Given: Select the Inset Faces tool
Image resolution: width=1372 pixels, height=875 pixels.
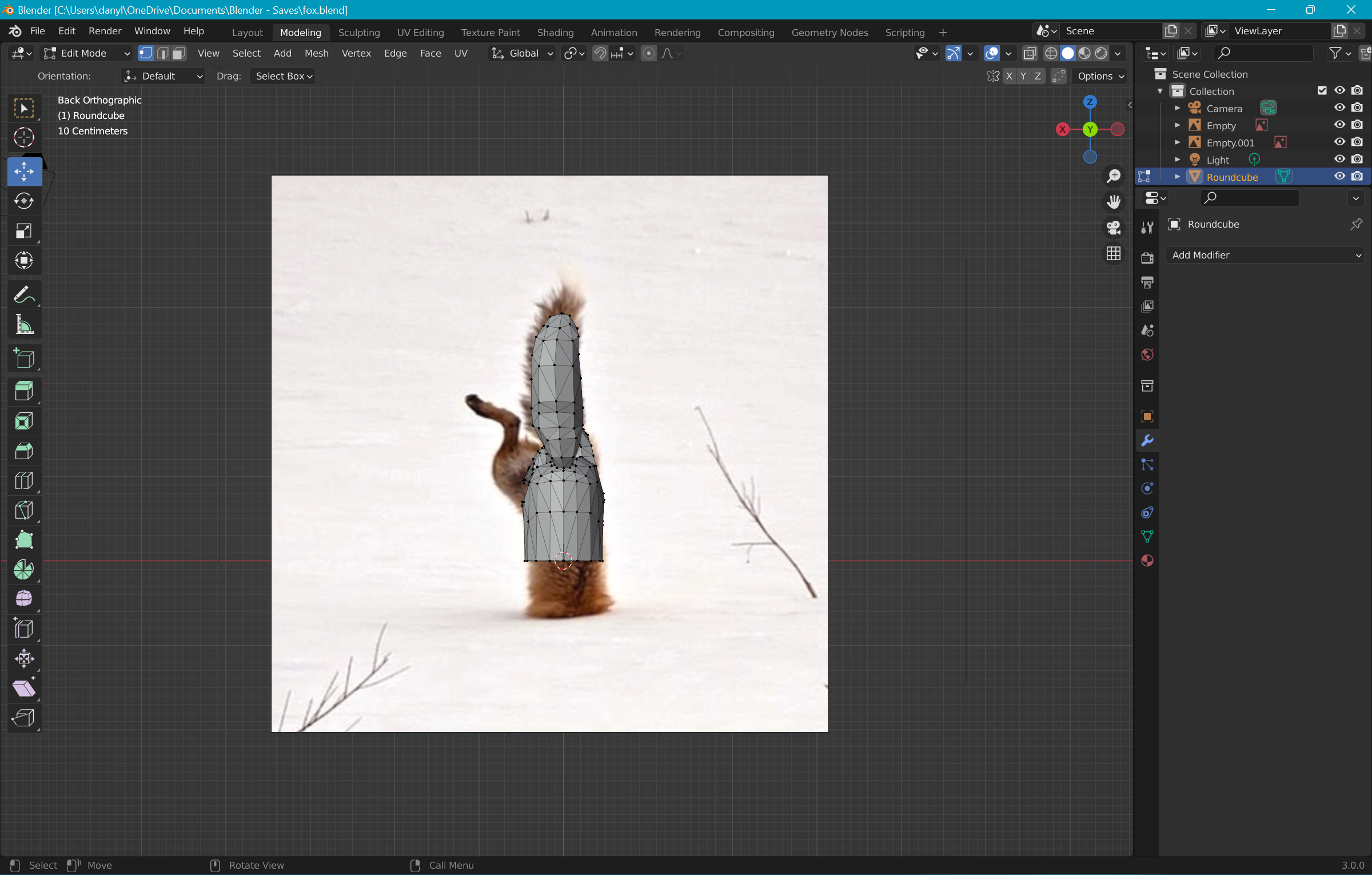Looking at the screenshot, I should click(x=24, y=421).
